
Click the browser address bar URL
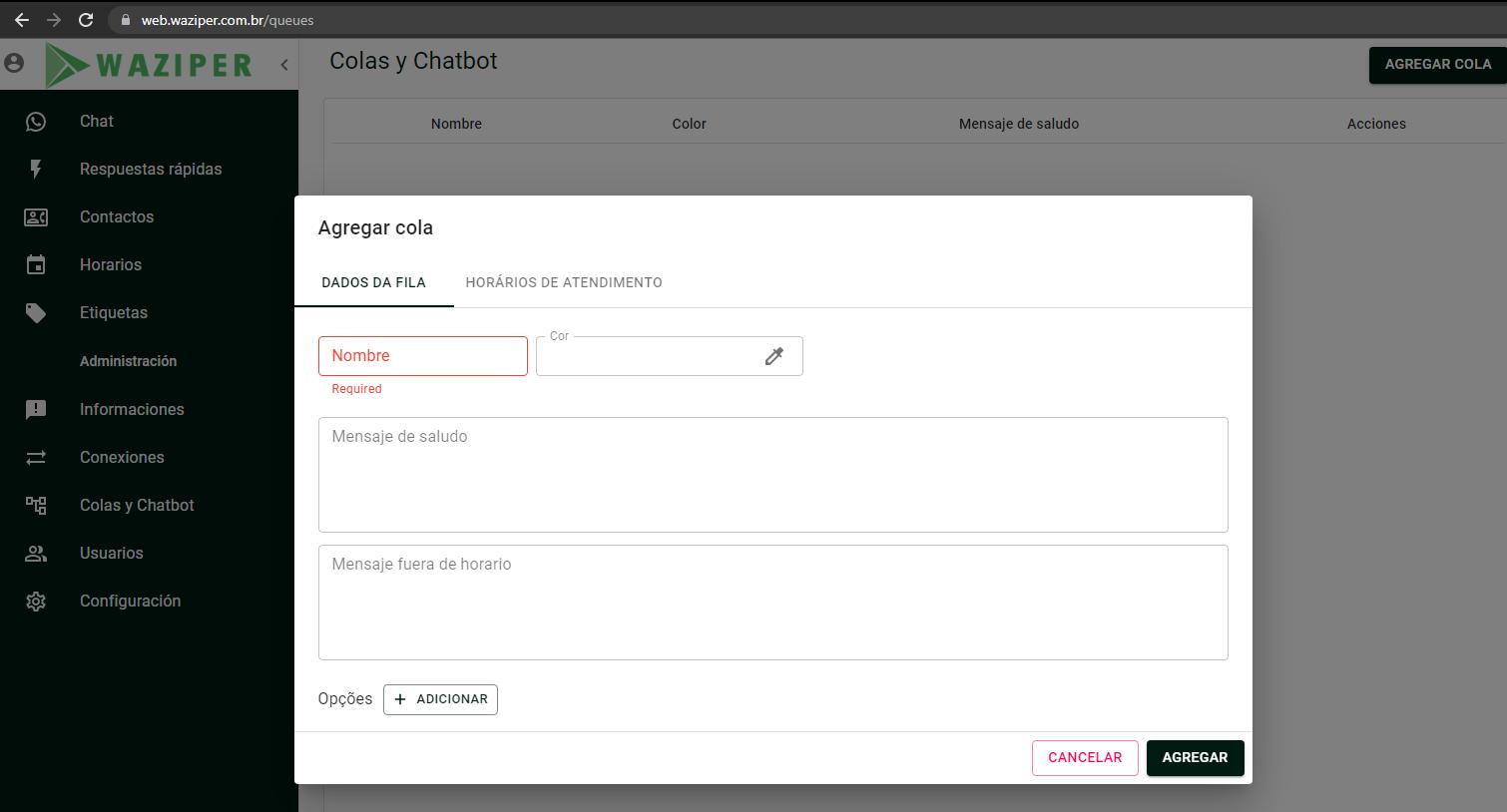click(x=228, y=20)
